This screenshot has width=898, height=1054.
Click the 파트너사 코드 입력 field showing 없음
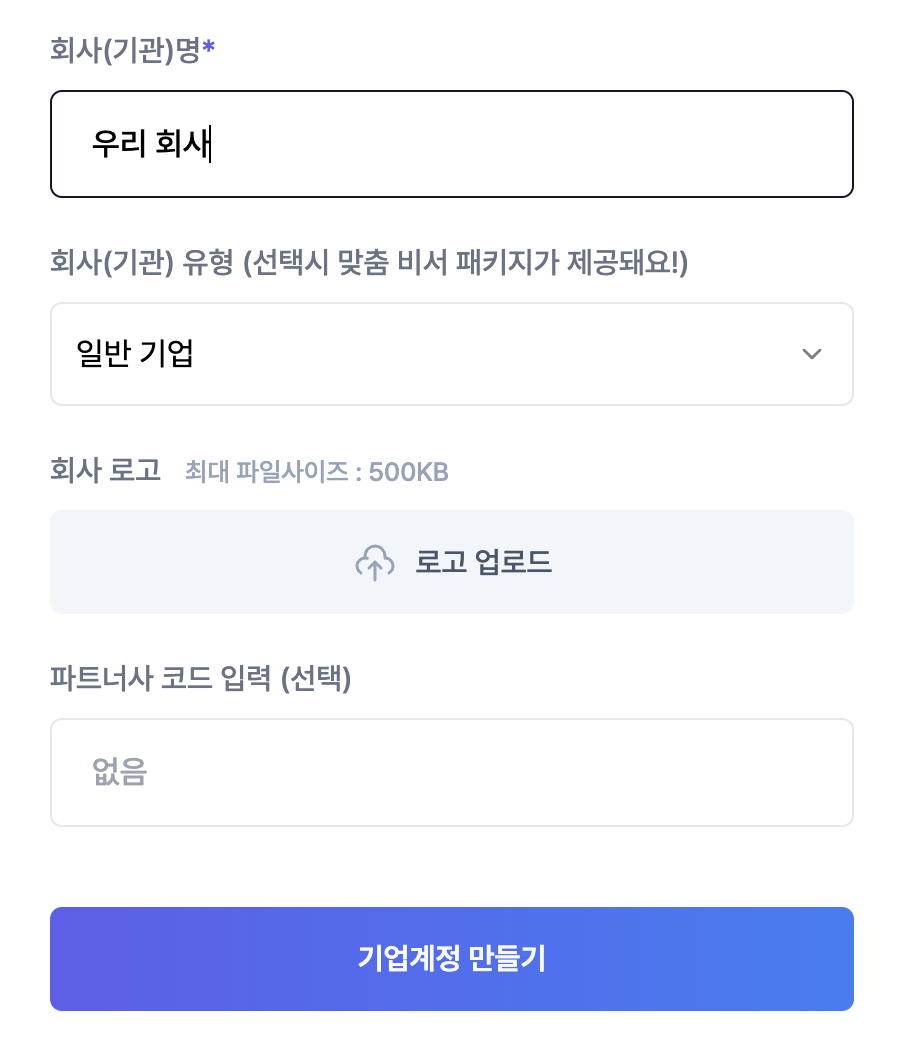pos(452,772)
